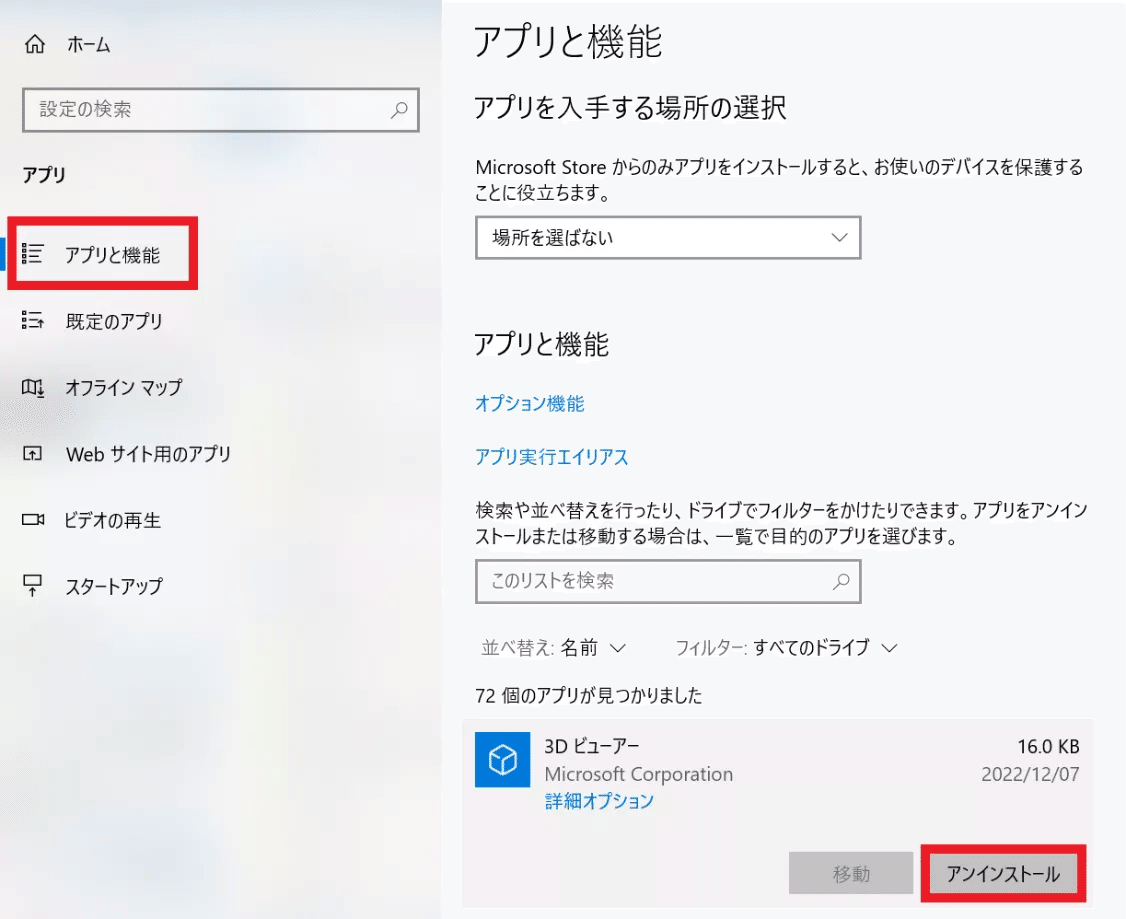Expand the 場所を選ばない dropdown
The image size is (1126, 919).
coord(668,238)
